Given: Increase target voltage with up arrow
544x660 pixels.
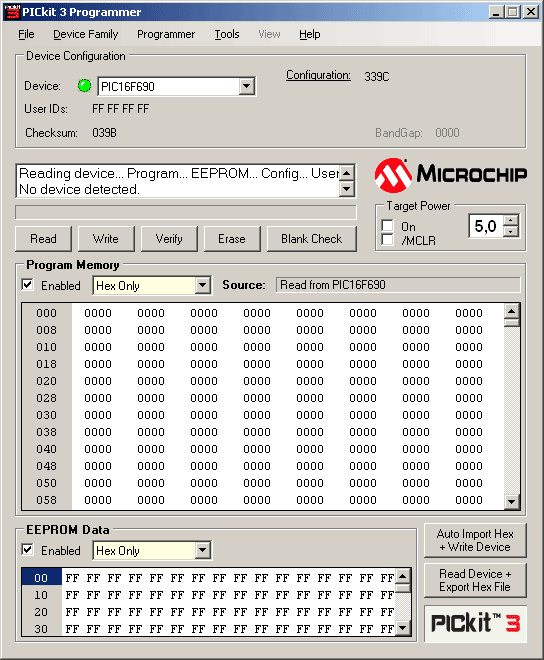Looking at the screenshot, I should pyautogui.click(x=510, y=220).
